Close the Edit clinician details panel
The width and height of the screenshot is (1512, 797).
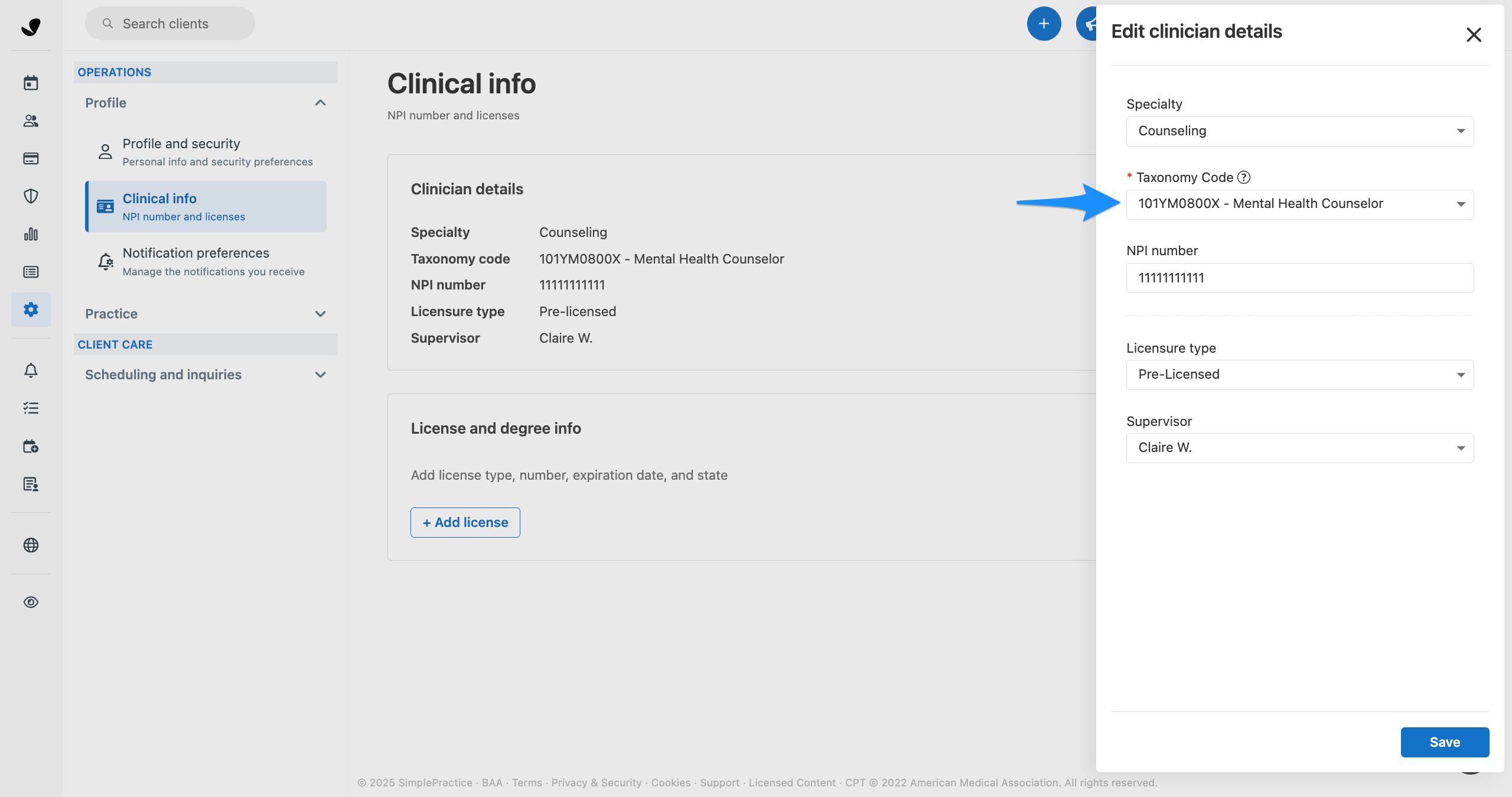1474,34
